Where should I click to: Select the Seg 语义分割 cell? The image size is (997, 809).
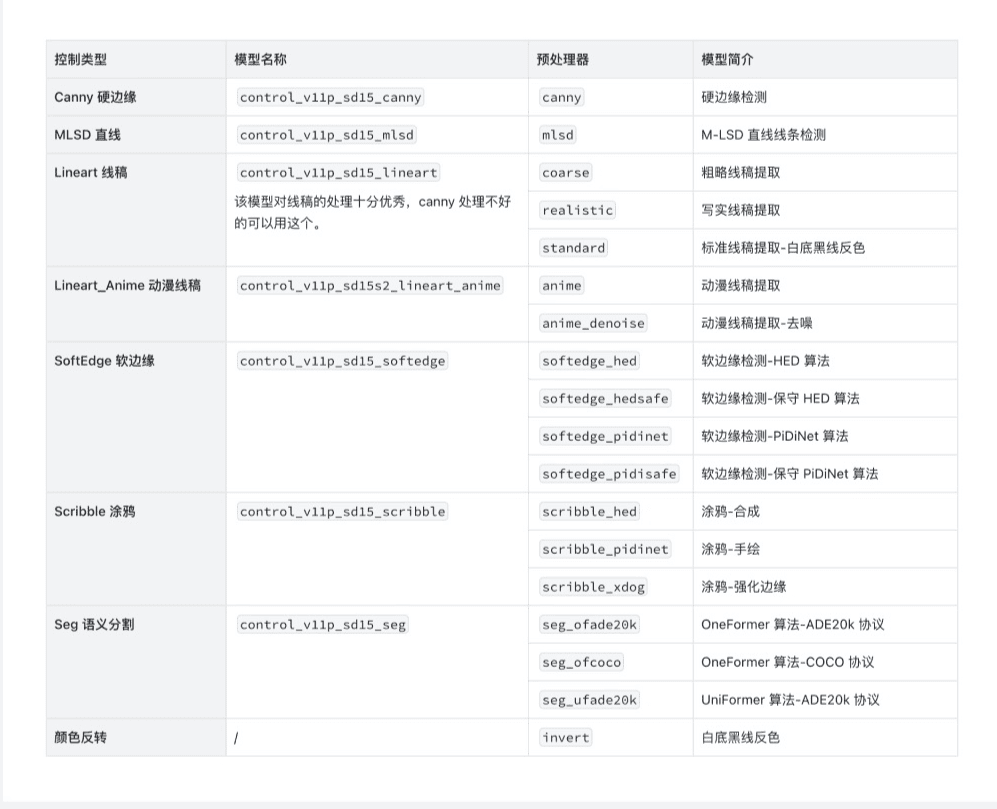click(136, 662)
